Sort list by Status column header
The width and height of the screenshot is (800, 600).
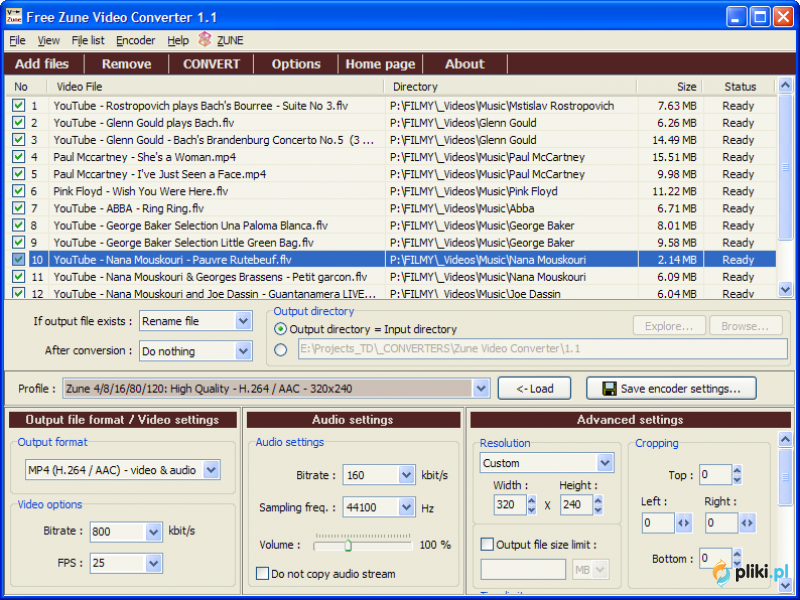pos(739,86)
